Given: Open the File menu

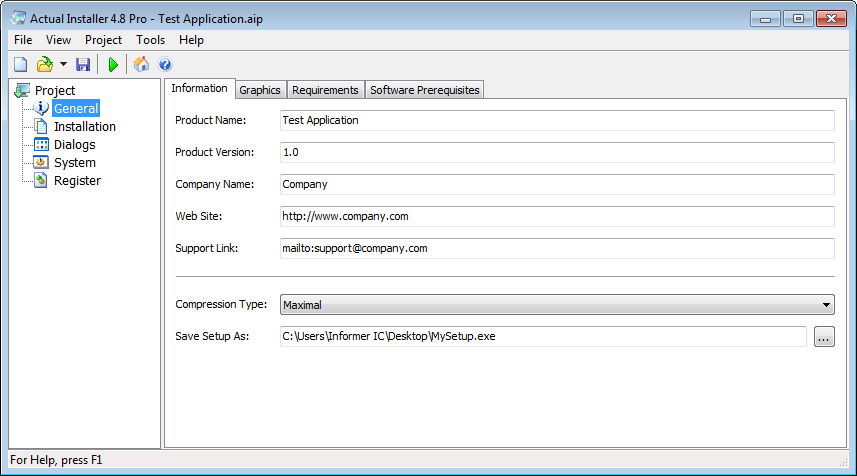Looking at the screenshot, I should pos(23,40).
